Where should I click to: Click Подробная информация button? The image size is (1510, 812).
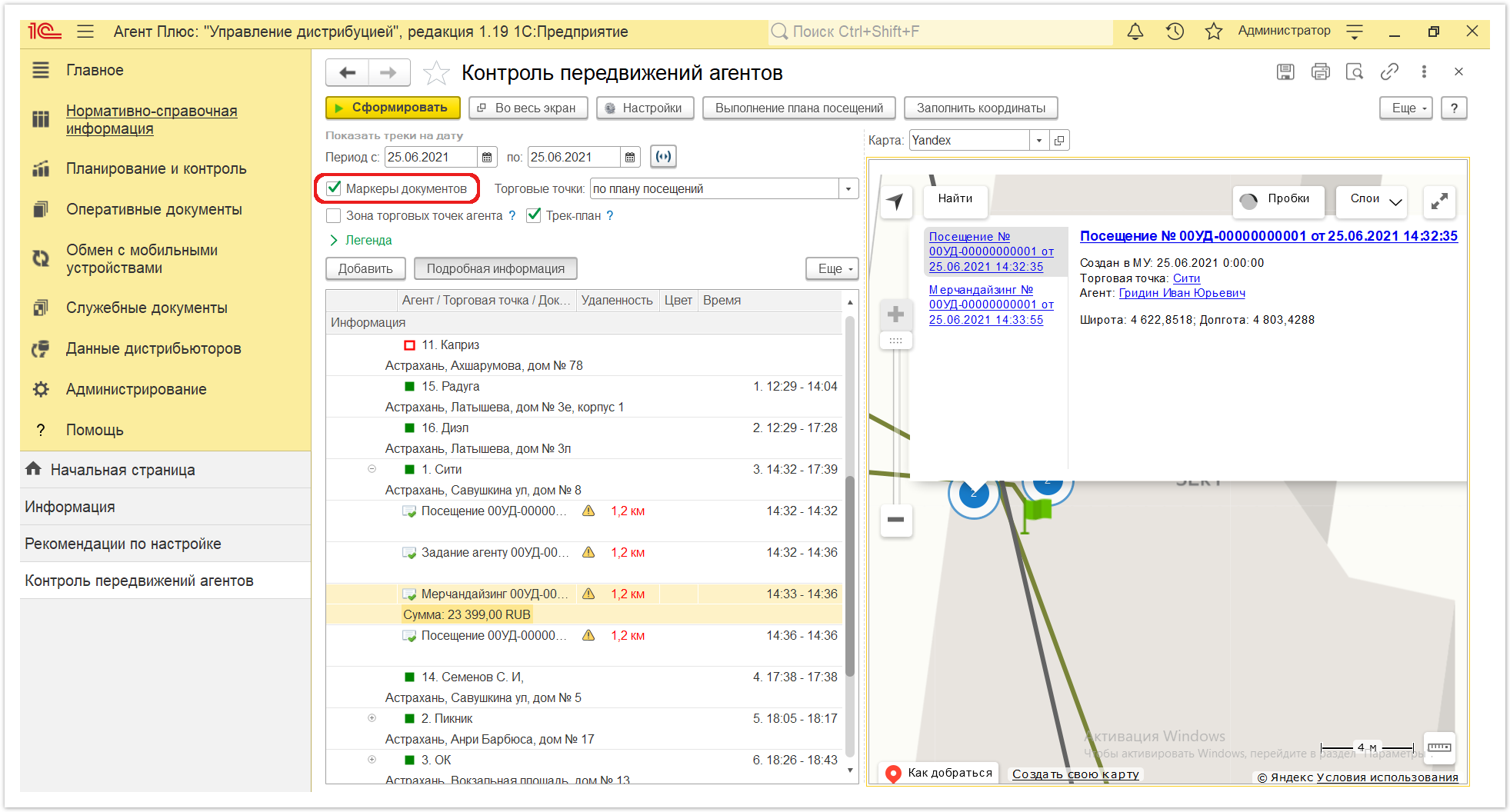pos(495,269)
